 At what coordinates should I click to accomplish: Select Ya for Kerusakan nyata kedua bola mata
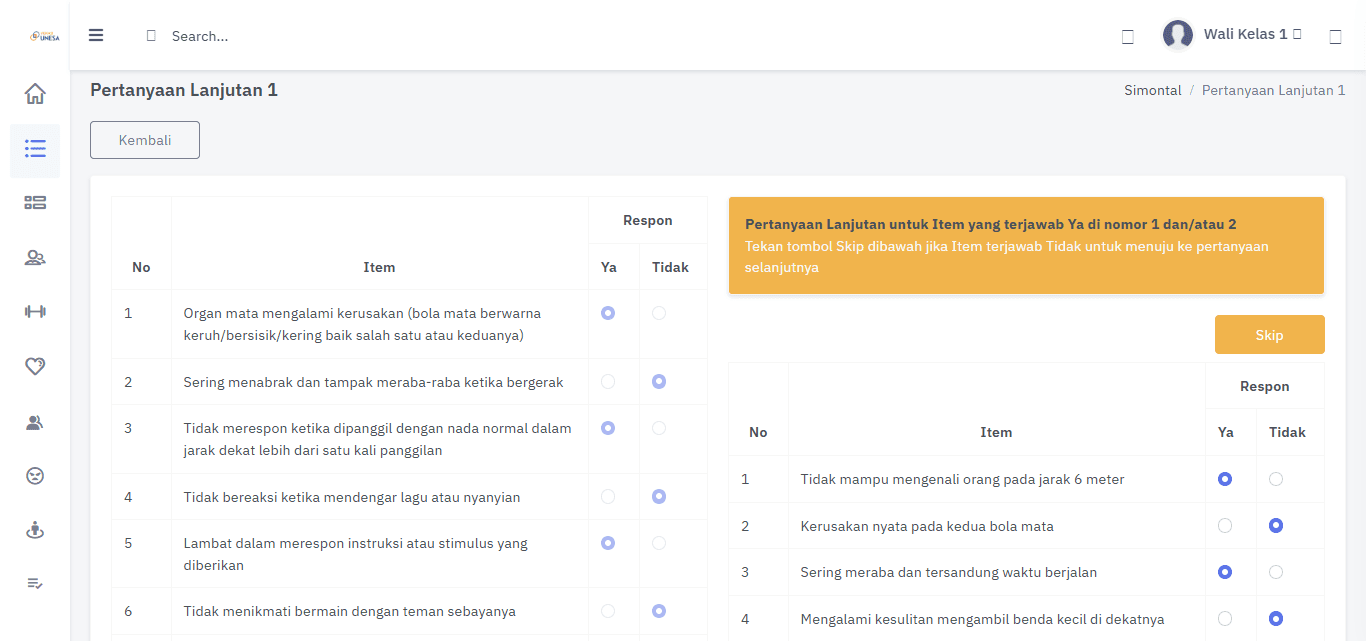[1225, 526]
